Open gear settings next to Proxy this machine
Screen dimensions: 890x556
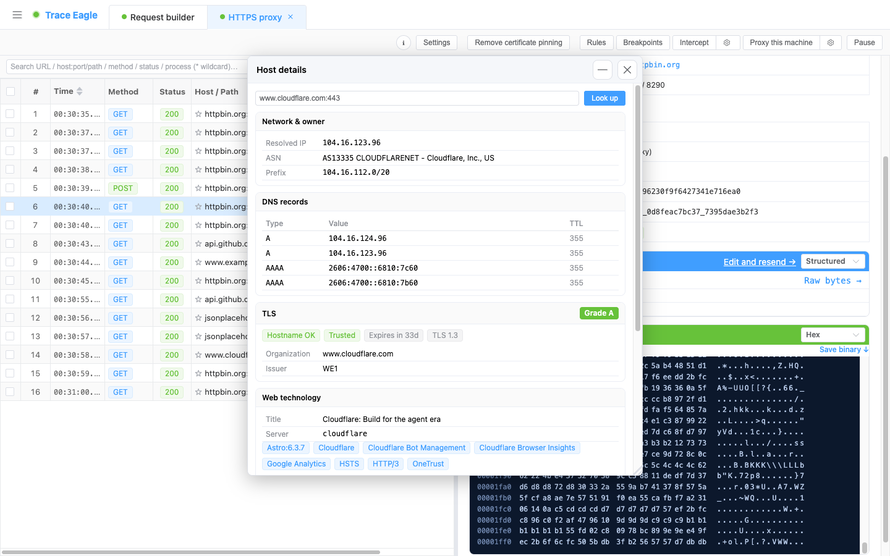coord(830,43)
